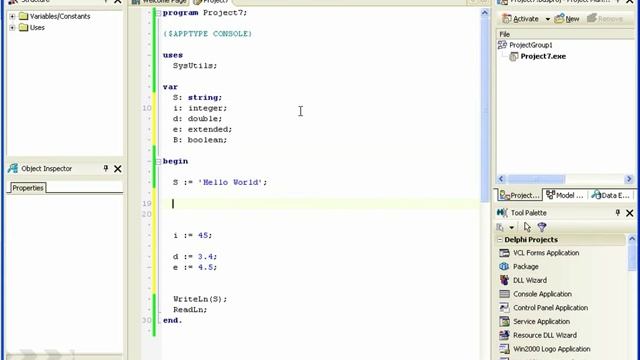Choose Control Panel Application label
640x360 pixels.
(551, 308)
